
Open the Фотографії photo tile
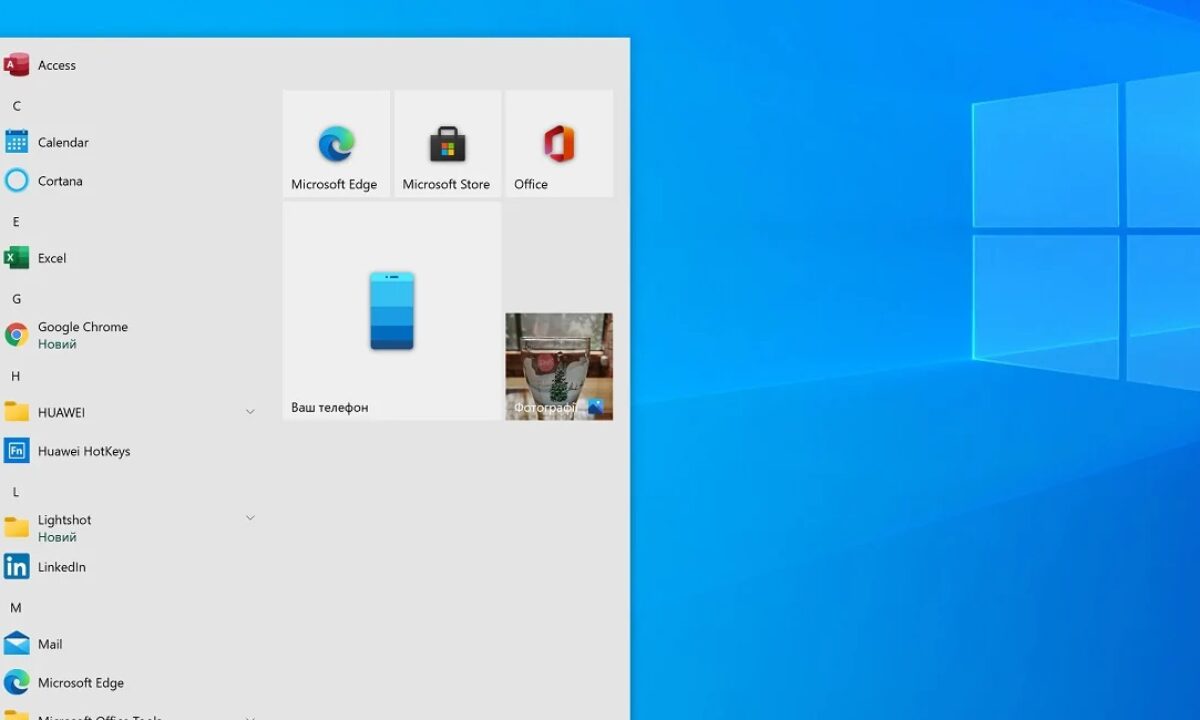click(559, 366)
